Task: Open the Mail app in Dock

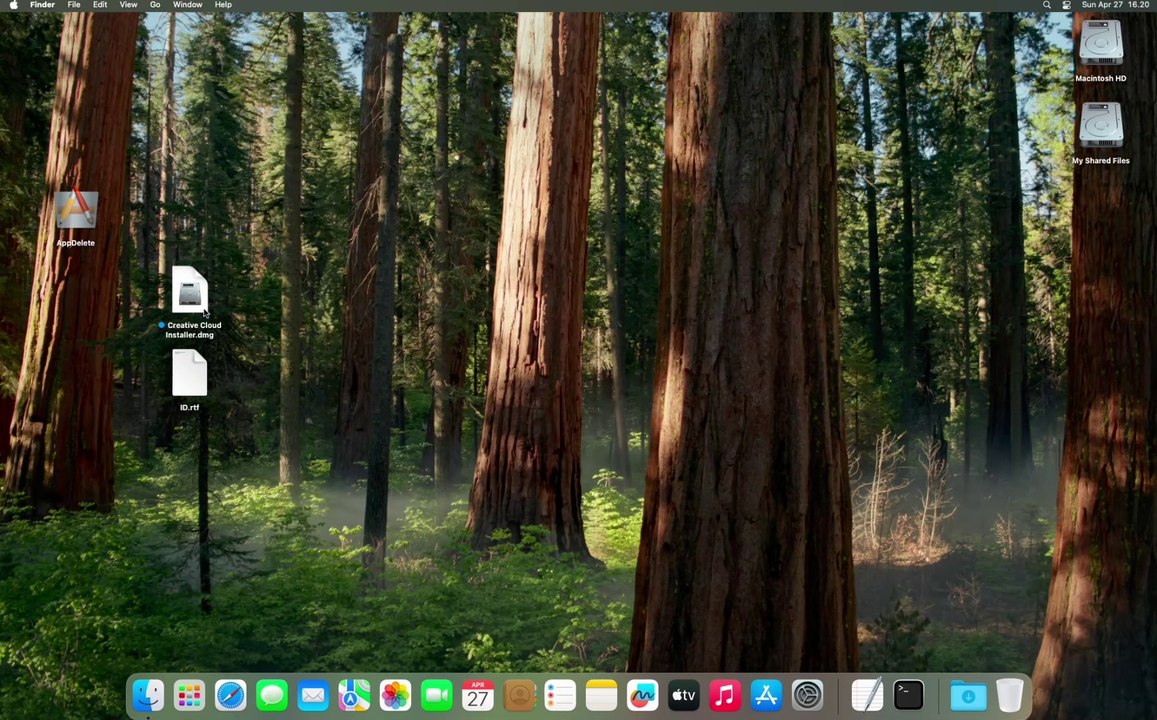Action: point(313,695)
